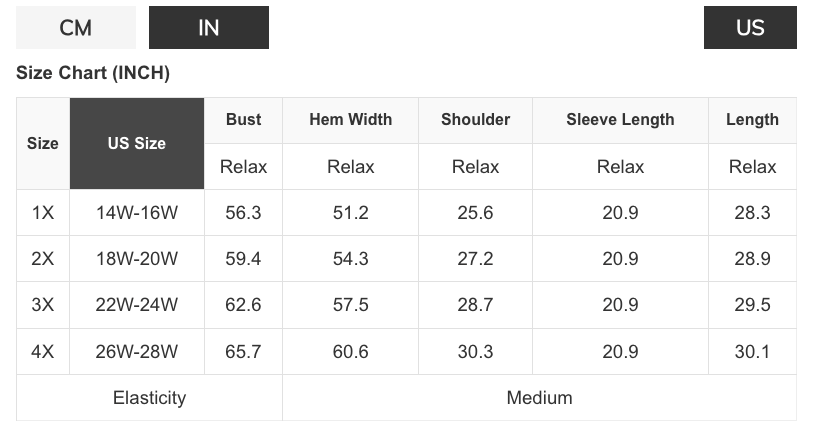Click the Length column header

click(752, 120)
